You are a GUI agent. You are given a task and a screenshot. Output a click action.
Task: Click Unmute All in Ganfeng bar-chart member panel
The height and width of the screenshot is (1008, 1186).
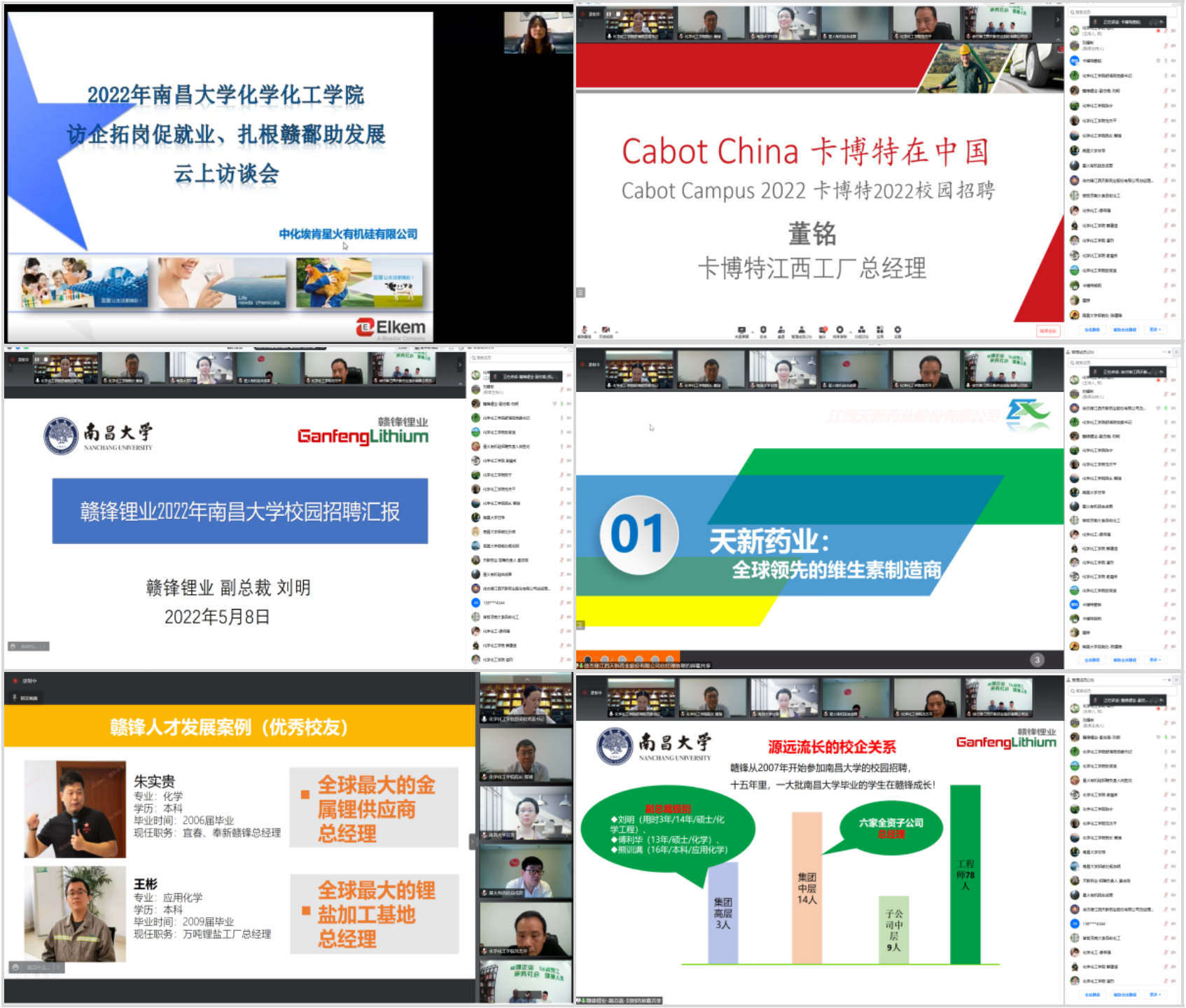[x=1124, y=994]
